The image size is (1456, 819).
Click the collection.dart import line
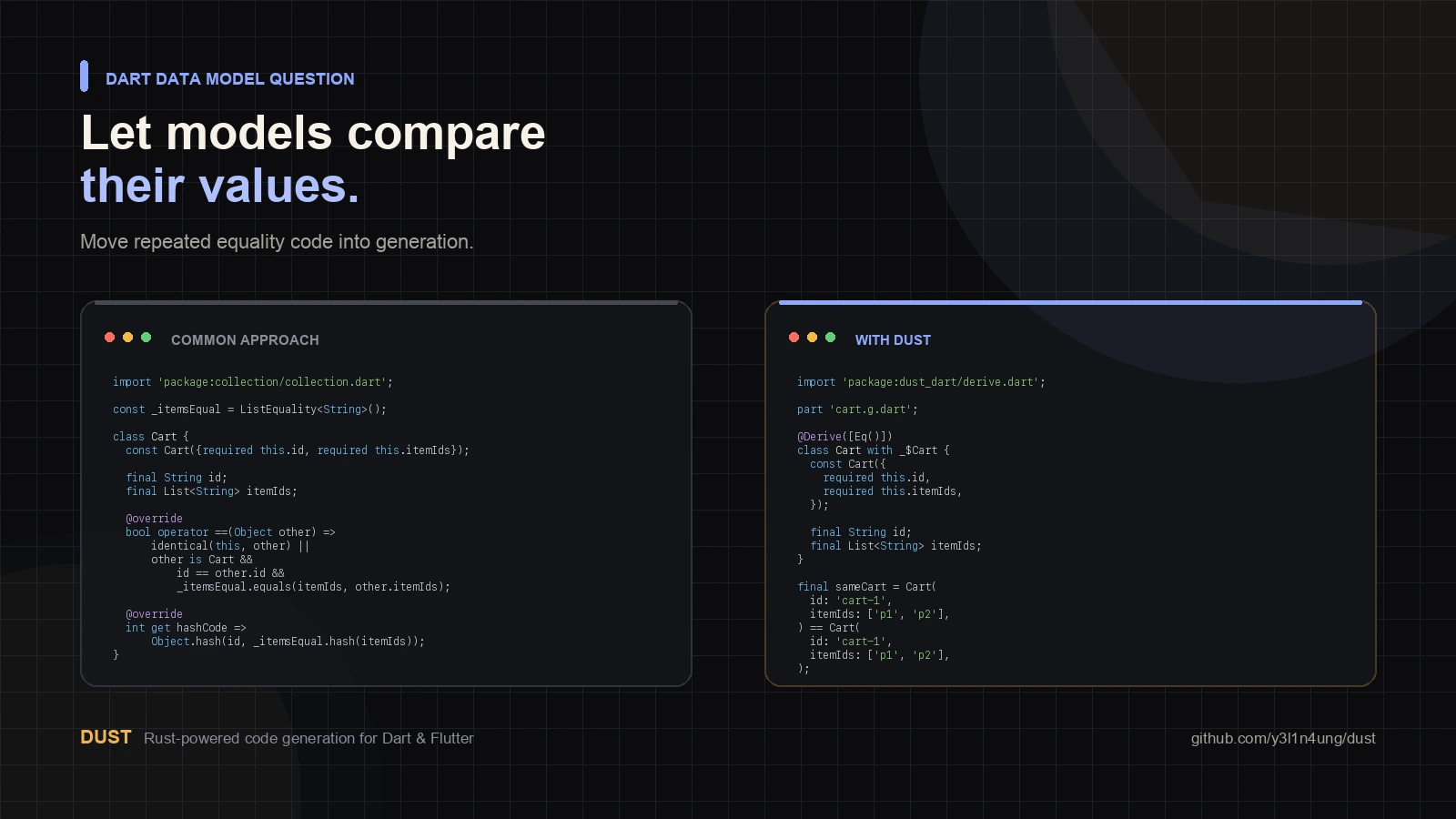click(253, 382)
